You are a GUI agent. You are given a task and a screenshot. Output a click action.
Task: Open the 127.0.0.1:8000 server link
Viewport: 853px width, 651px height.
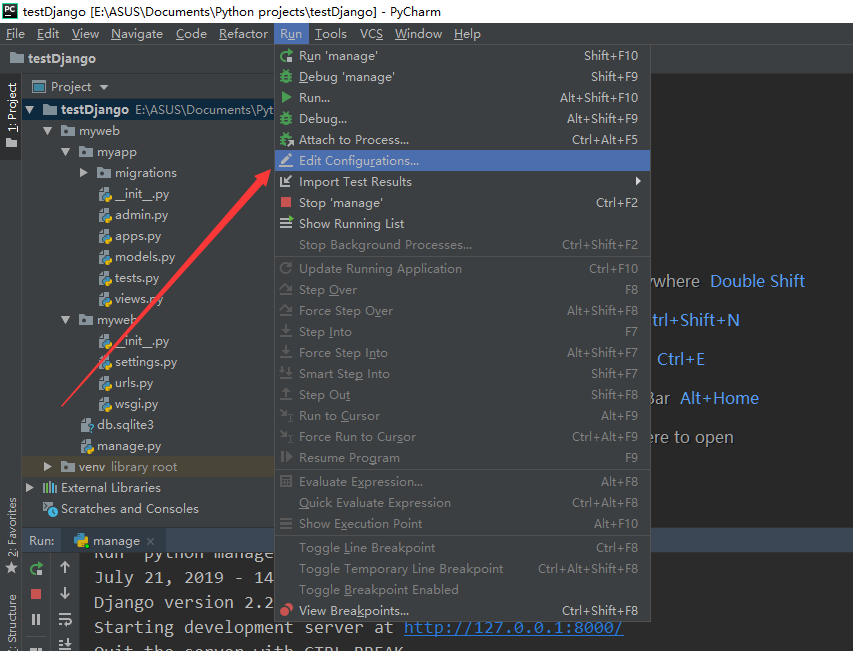514,628
